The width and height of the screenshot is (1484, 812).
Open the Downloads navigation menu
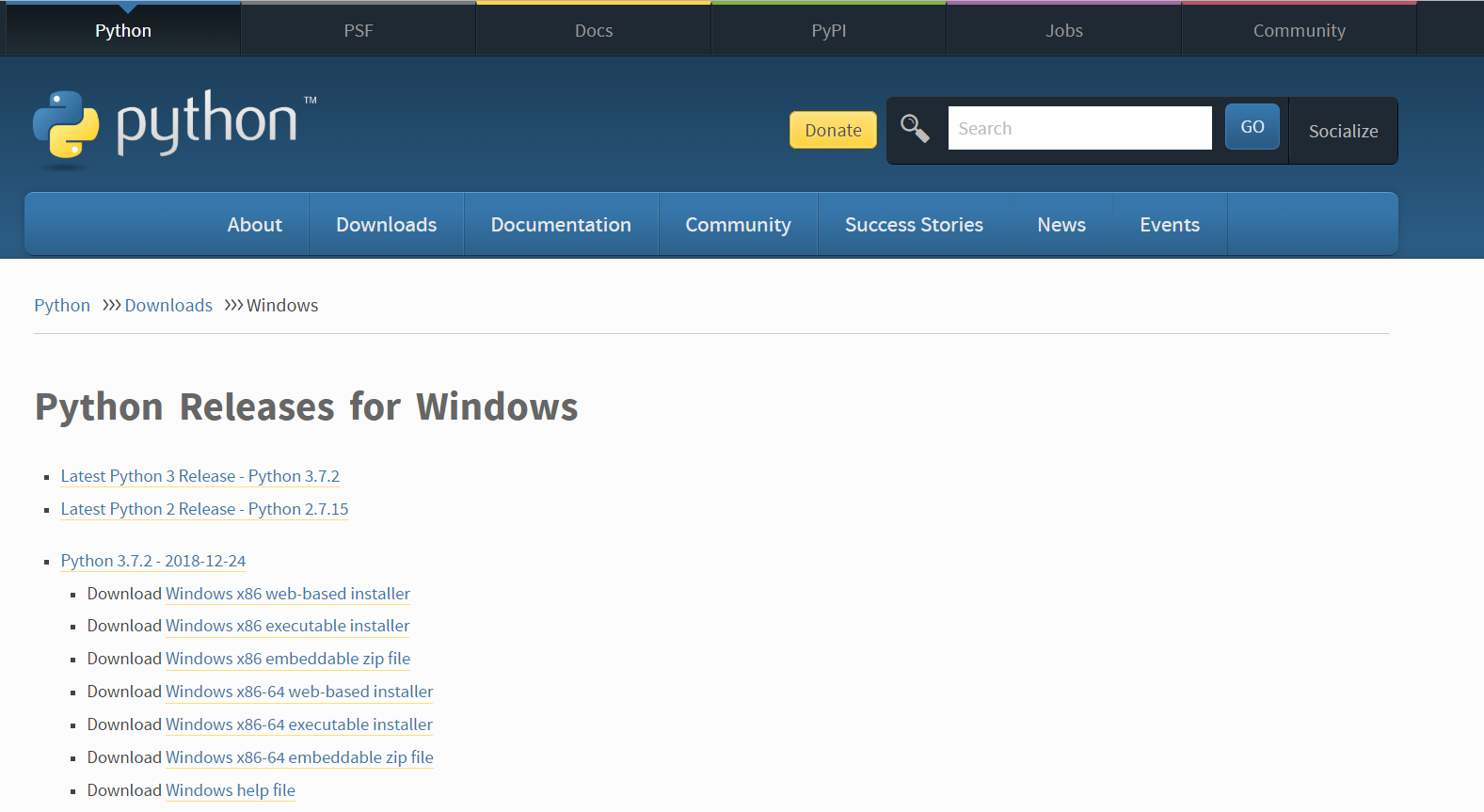coord(386,224)
